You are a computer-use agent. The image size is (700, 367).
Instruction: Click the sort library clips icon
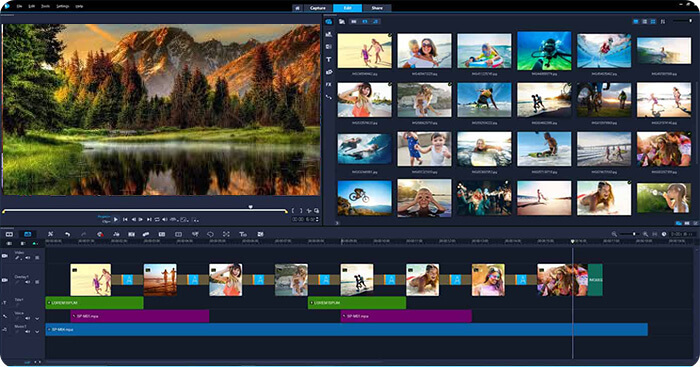pos(663,21)
